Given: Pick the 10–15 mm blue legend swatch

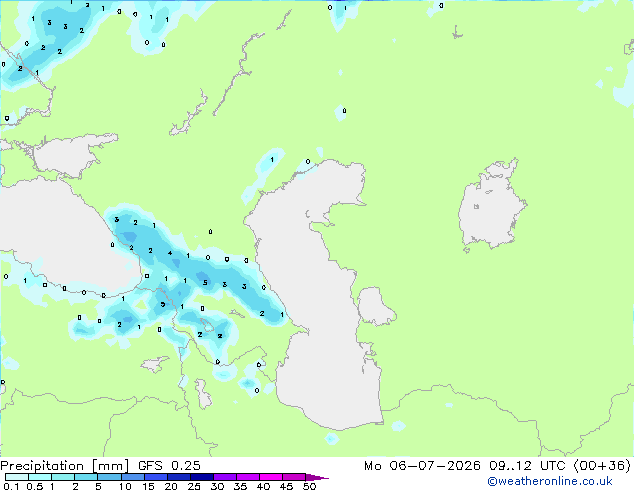Looking at the screenshot, I should (133, 477).
